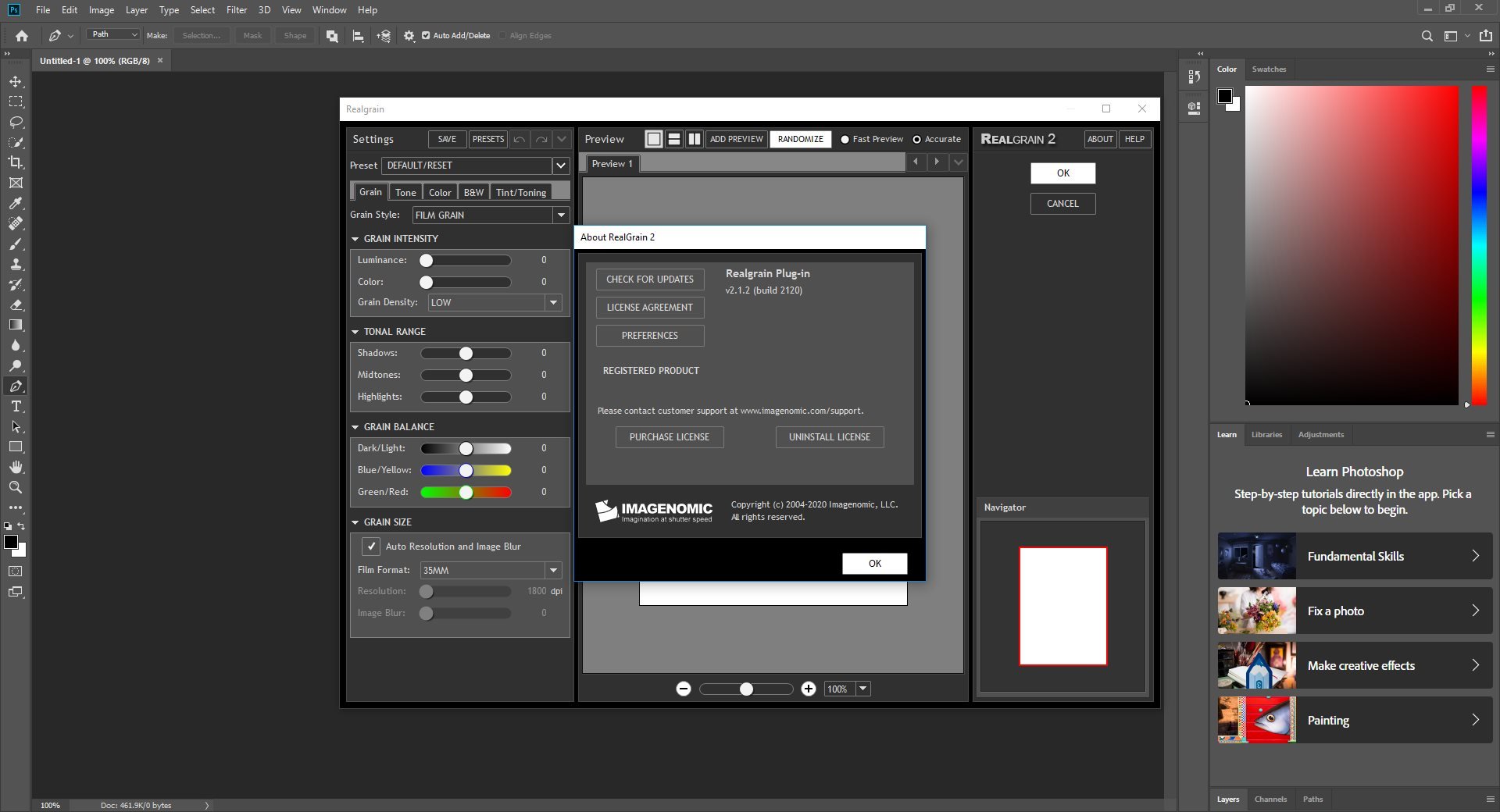Click Realgrain redo arrow icon
The image size is (1500, 812).
tap(541, 139)
